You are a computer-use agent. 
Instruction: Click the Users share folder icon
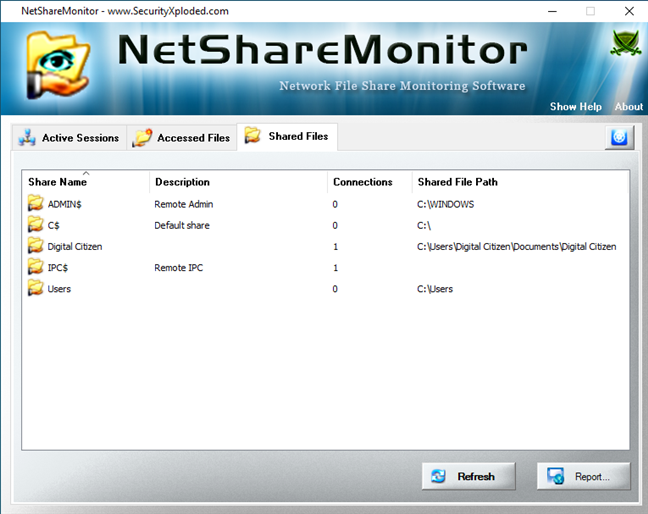pos(36,288)
